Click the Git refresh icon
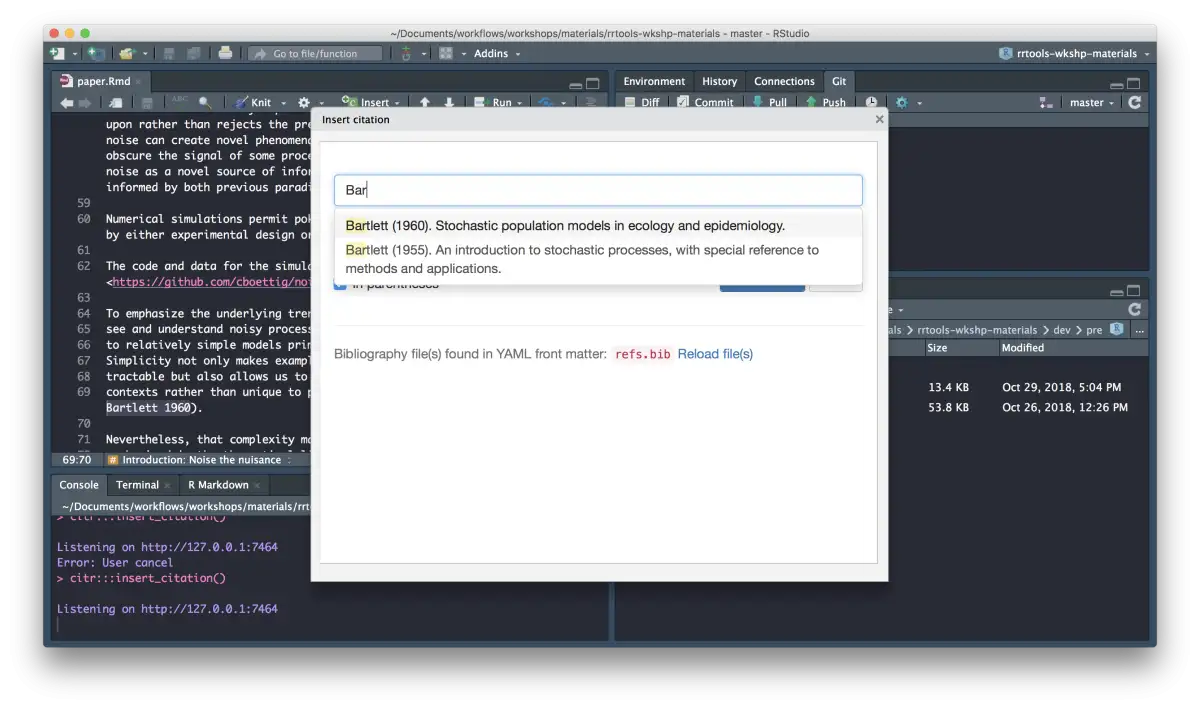The image size is (1200, 709). coord(1134,102)
